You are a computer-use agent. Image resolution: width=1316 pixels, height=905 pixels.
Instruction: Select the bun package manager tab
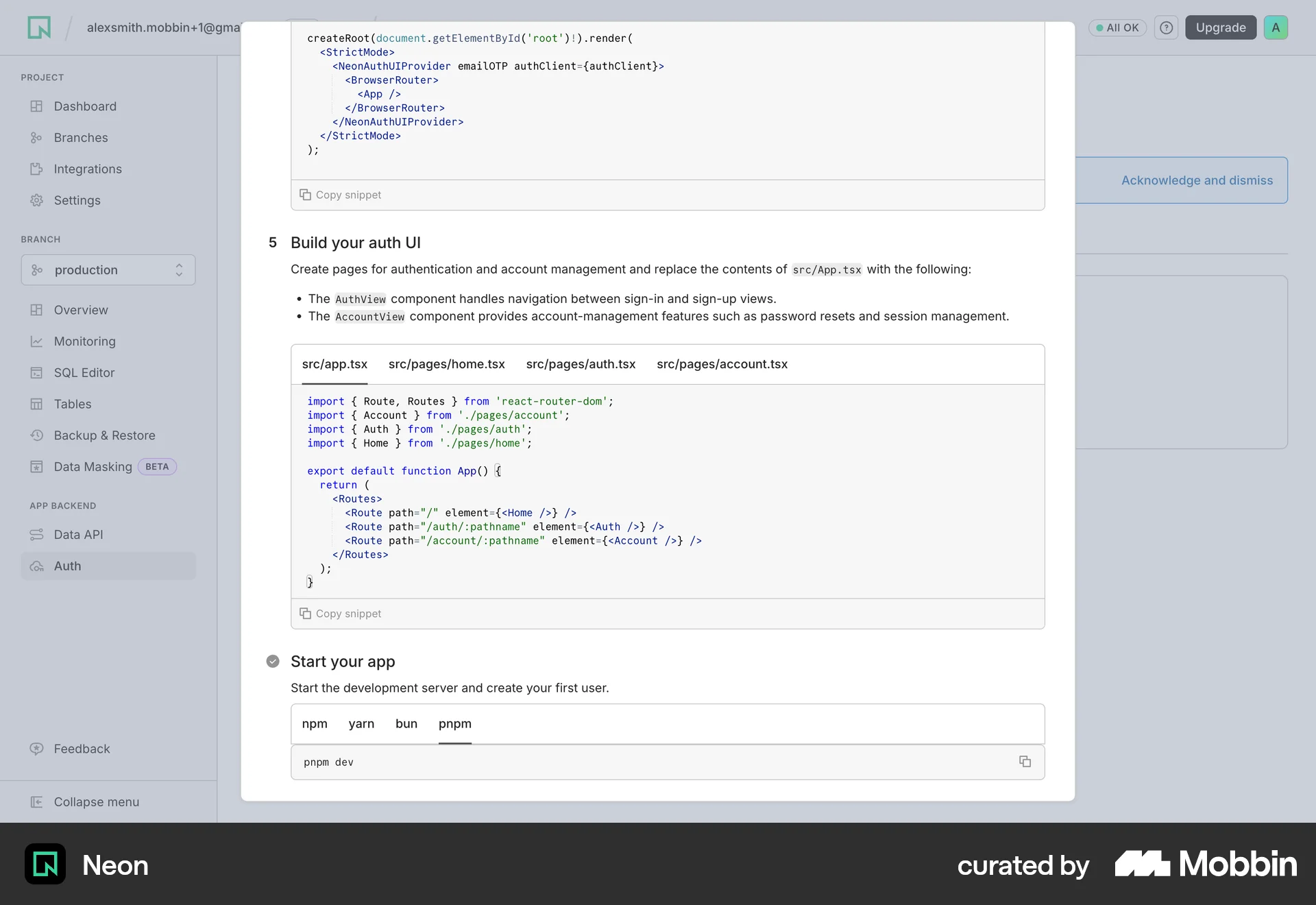tap(406, 724)
